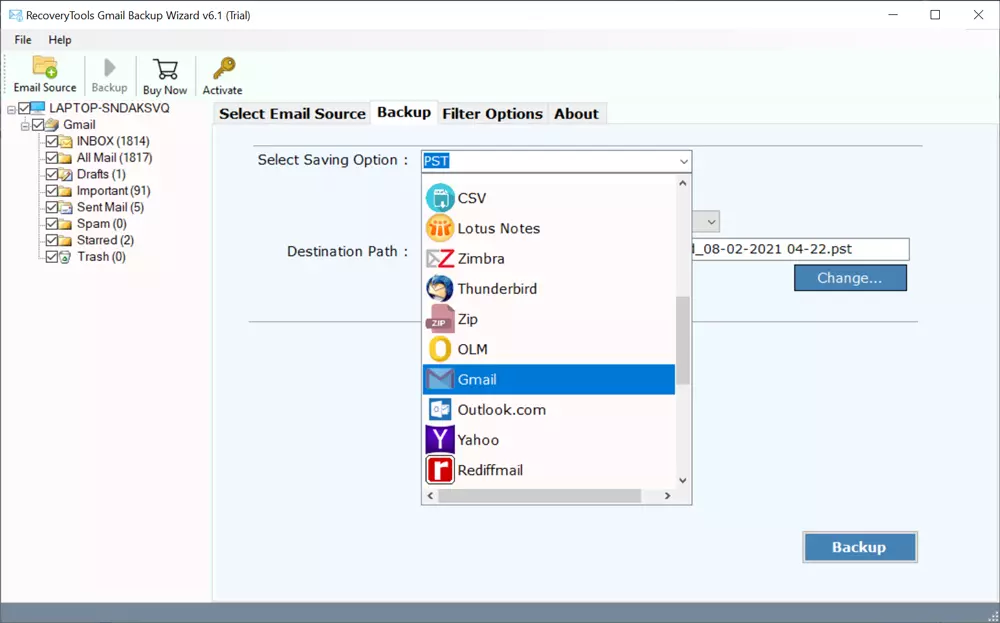Collapse the Gmail tree node
This screenshot has height=623, width=1000.
tap(25, 125)
